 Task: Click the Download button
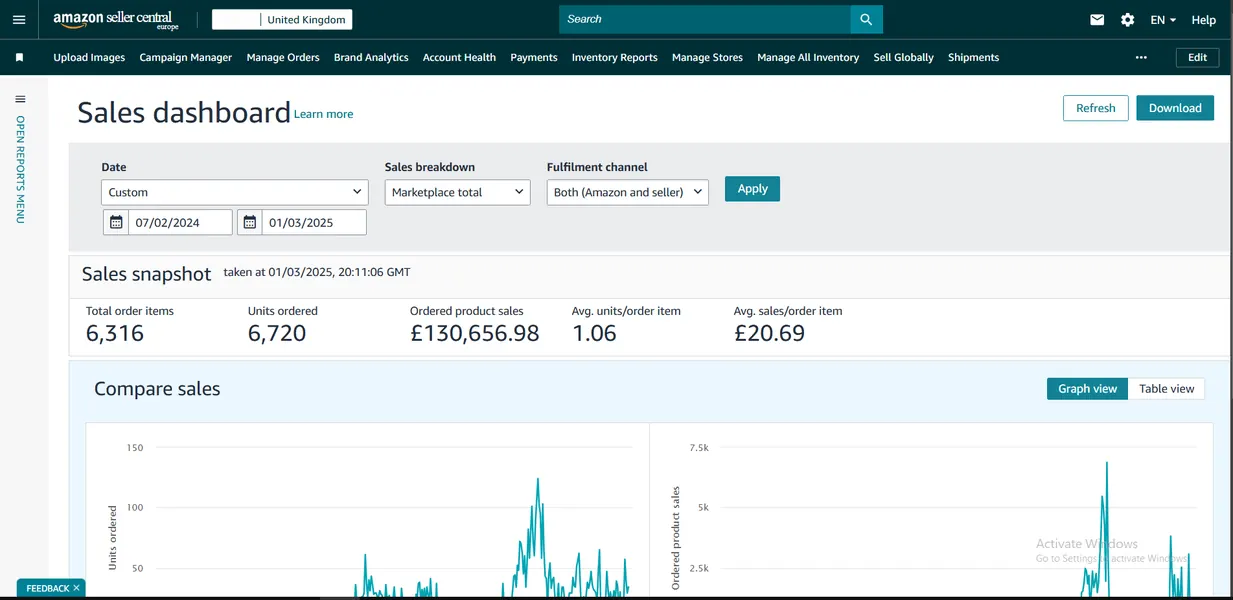pos(1175,108)
